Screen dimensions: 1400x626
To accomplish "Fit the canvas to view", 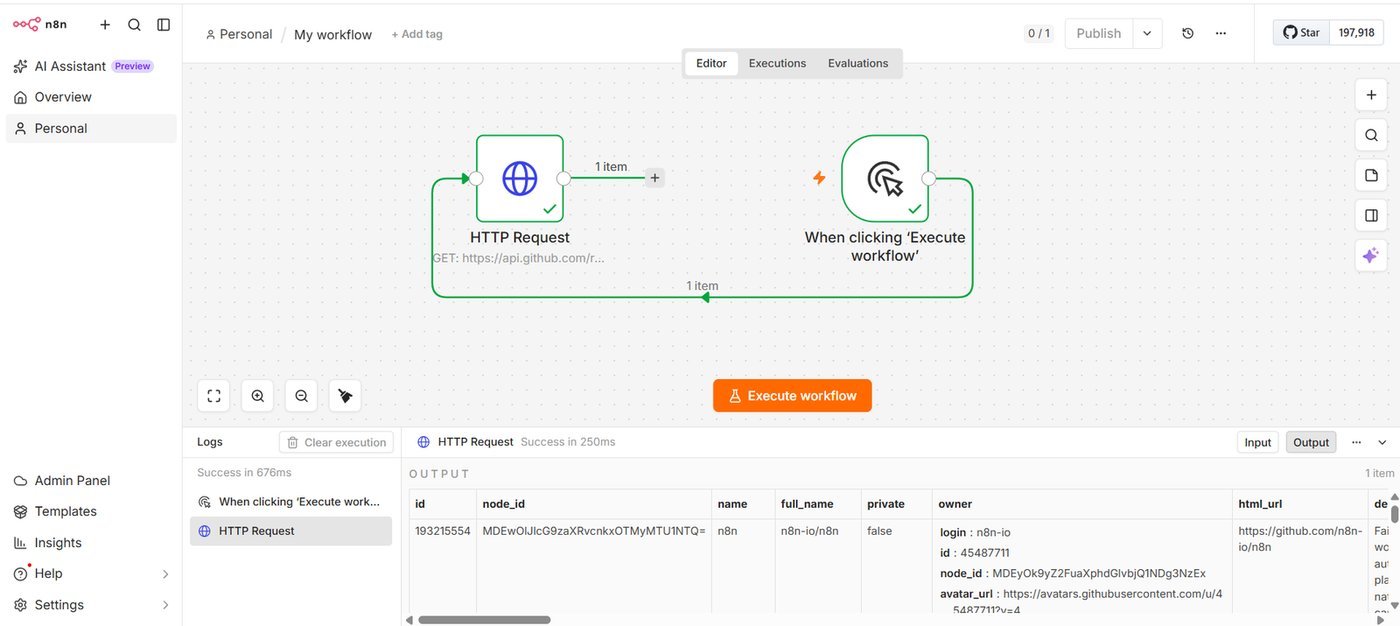I will pos(214,396).
